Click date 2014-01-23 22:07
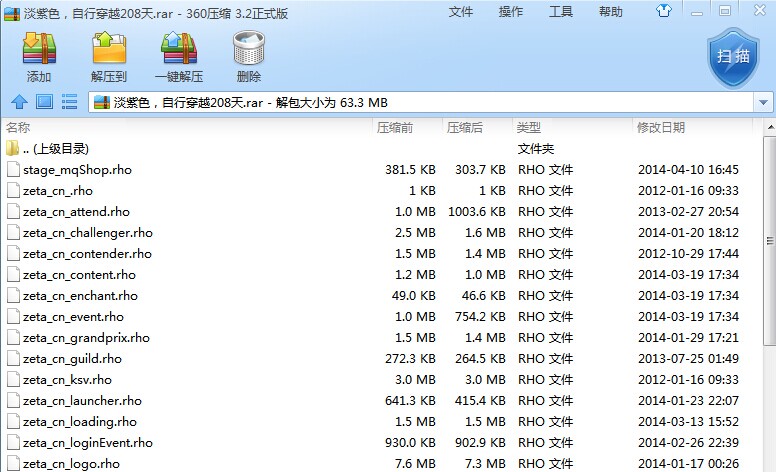Viewport: 776px width, 472px height. [688, 401]
